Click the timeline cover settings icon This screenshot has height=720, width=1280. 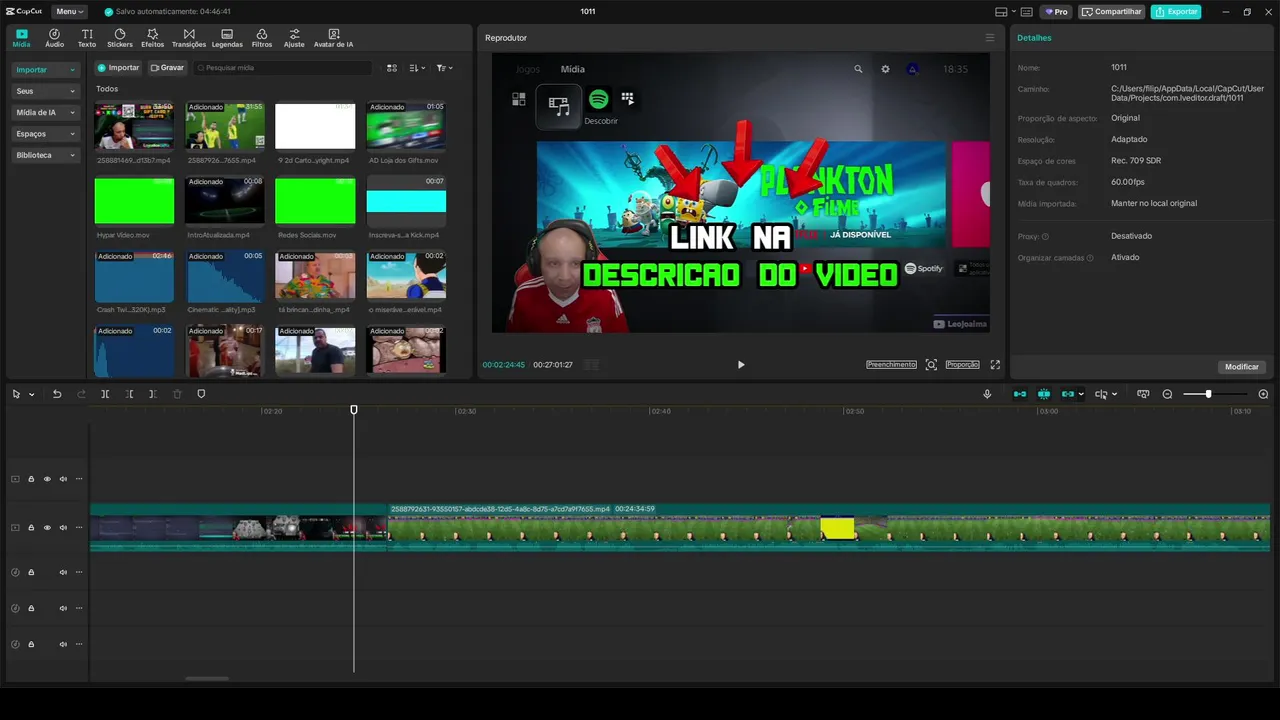tap(1143, 394)
